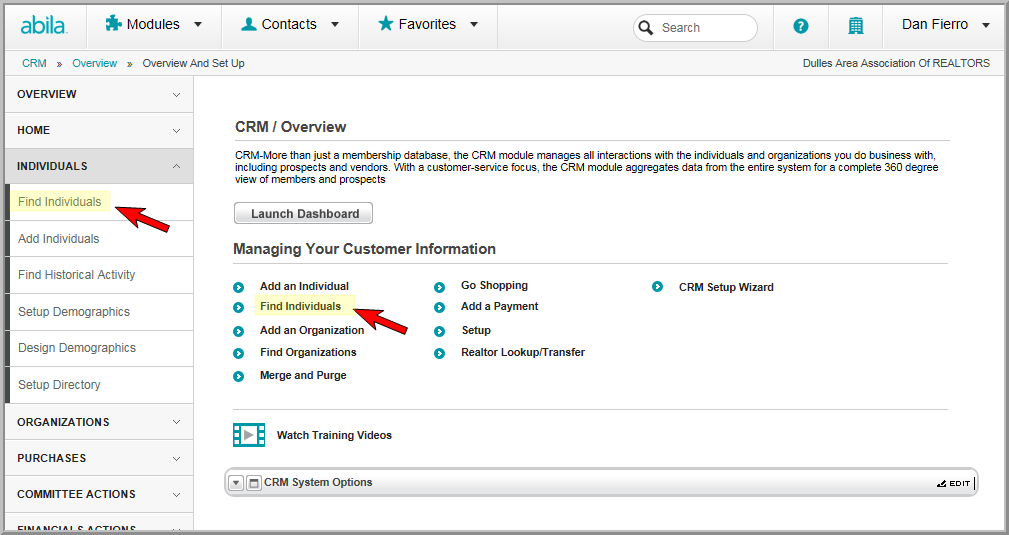1009x535 pixels.
Task: Open the Merge and Purge link
Action: (303, 375)
